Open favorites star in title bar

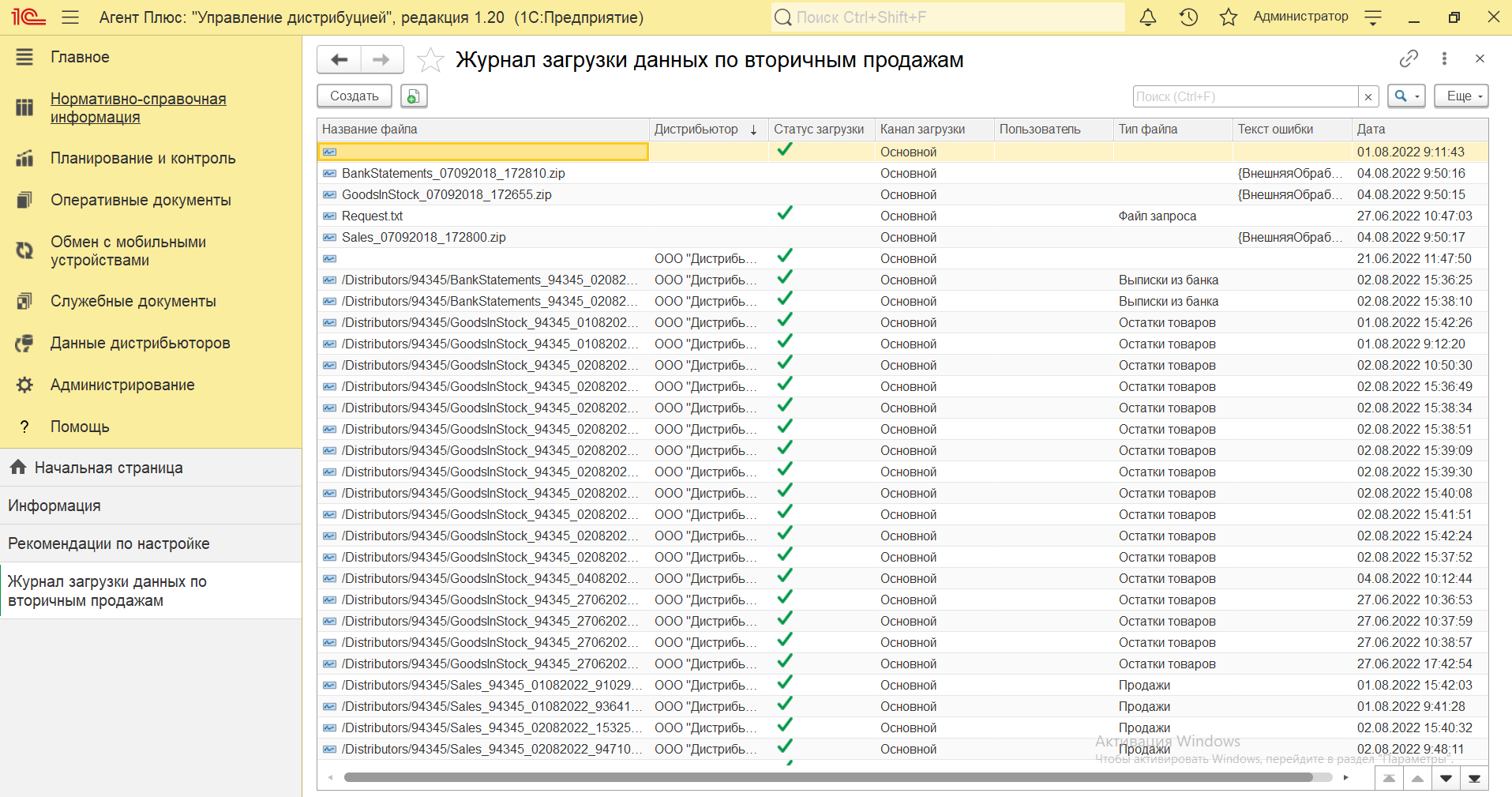coord(1229,17)
